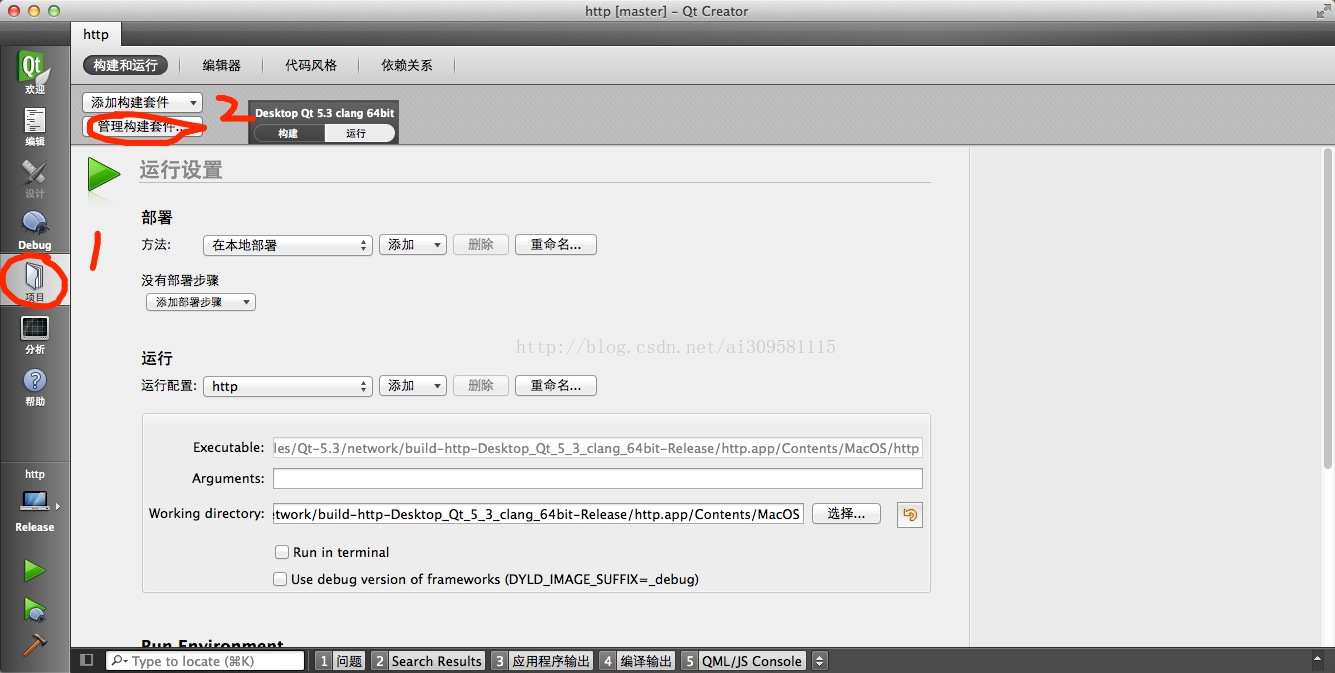The image size is (1335, 673).
Task: Open the Help (帮助) mode
Action: coord(34,386)
